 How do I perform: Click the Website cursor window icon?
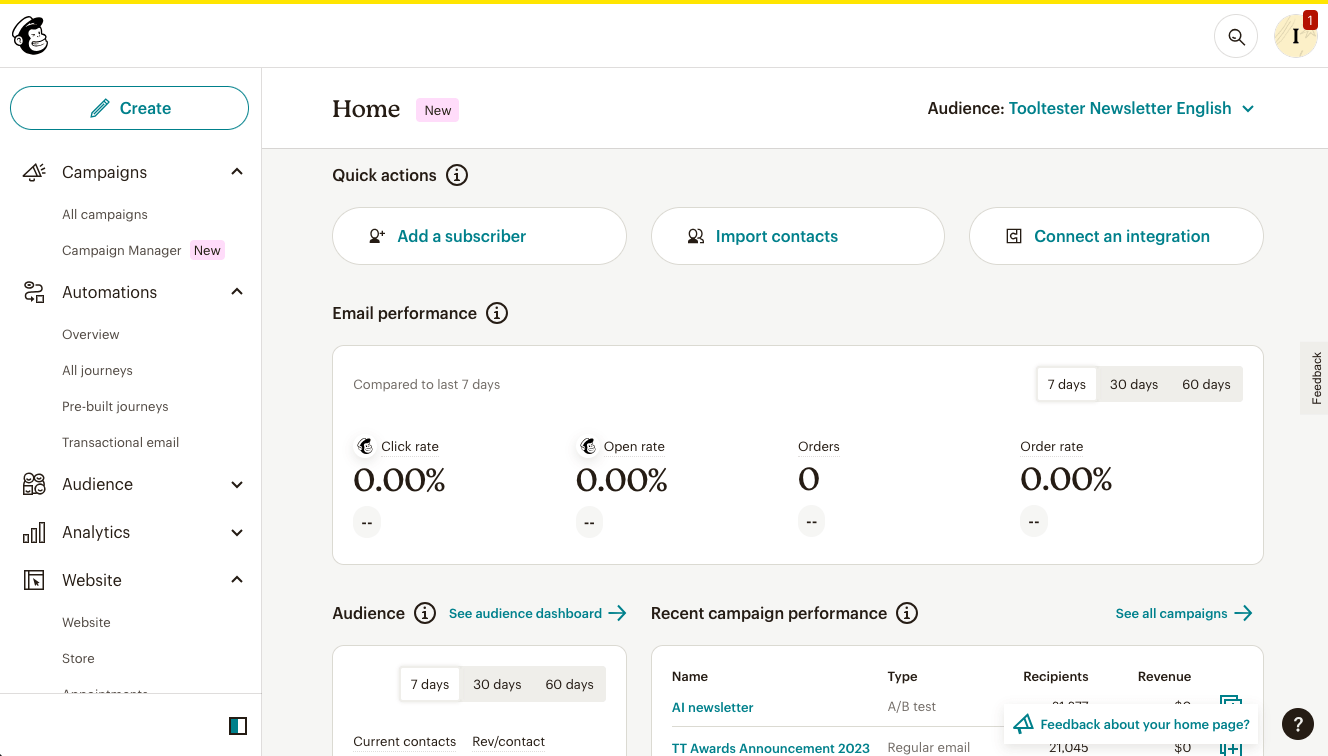click(x=34, y=580)
